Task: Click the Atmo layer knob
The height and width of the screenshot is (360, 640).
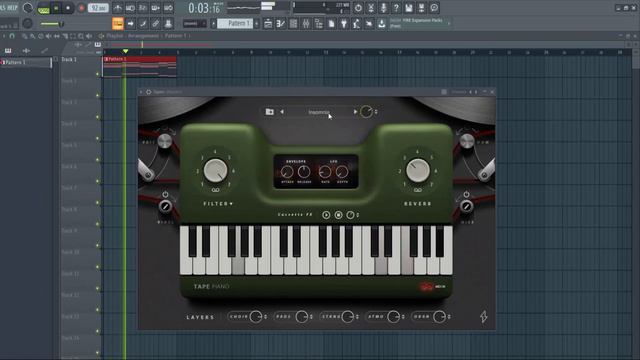Action: point(393,317)
